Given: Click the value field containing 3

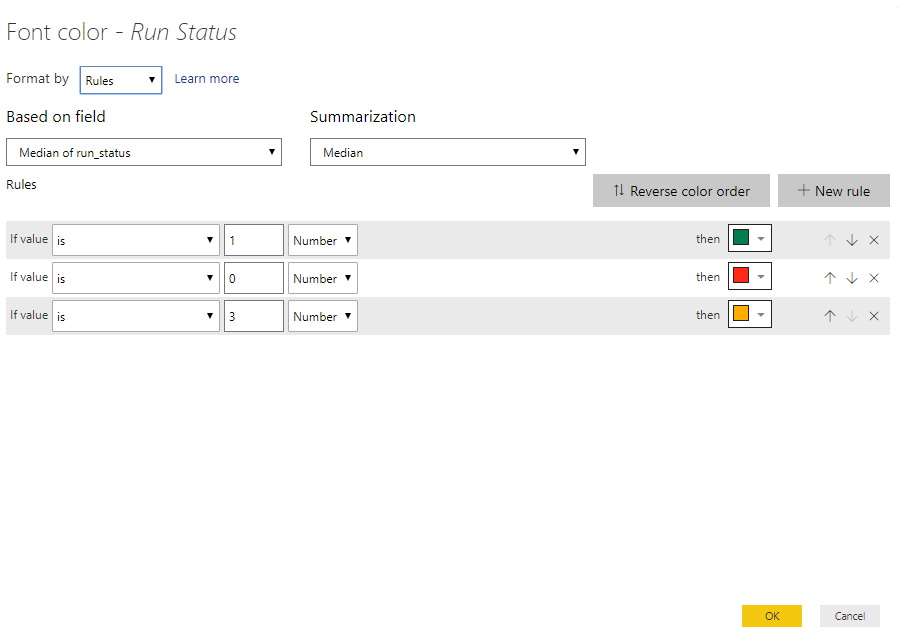Looking at the screenshot, I should point(254,316).
